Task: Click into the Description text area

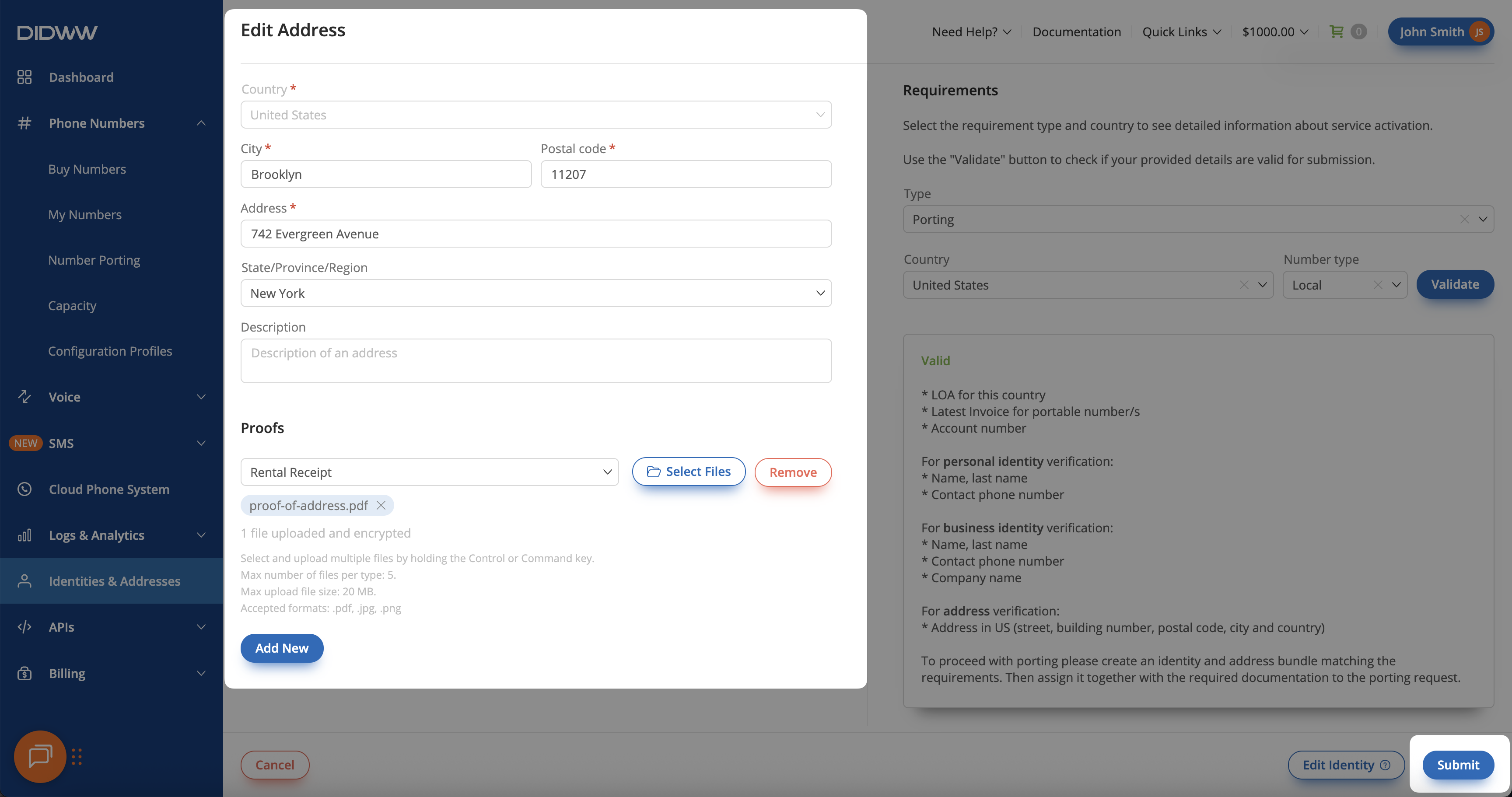Action: [535, 360]
